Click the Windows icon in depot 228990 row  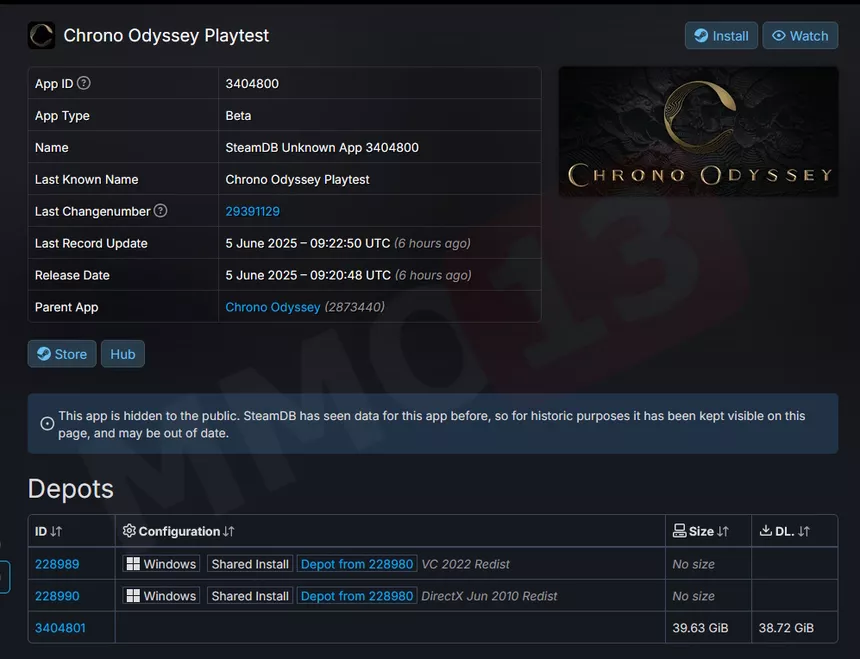click(x=133, y=596)
